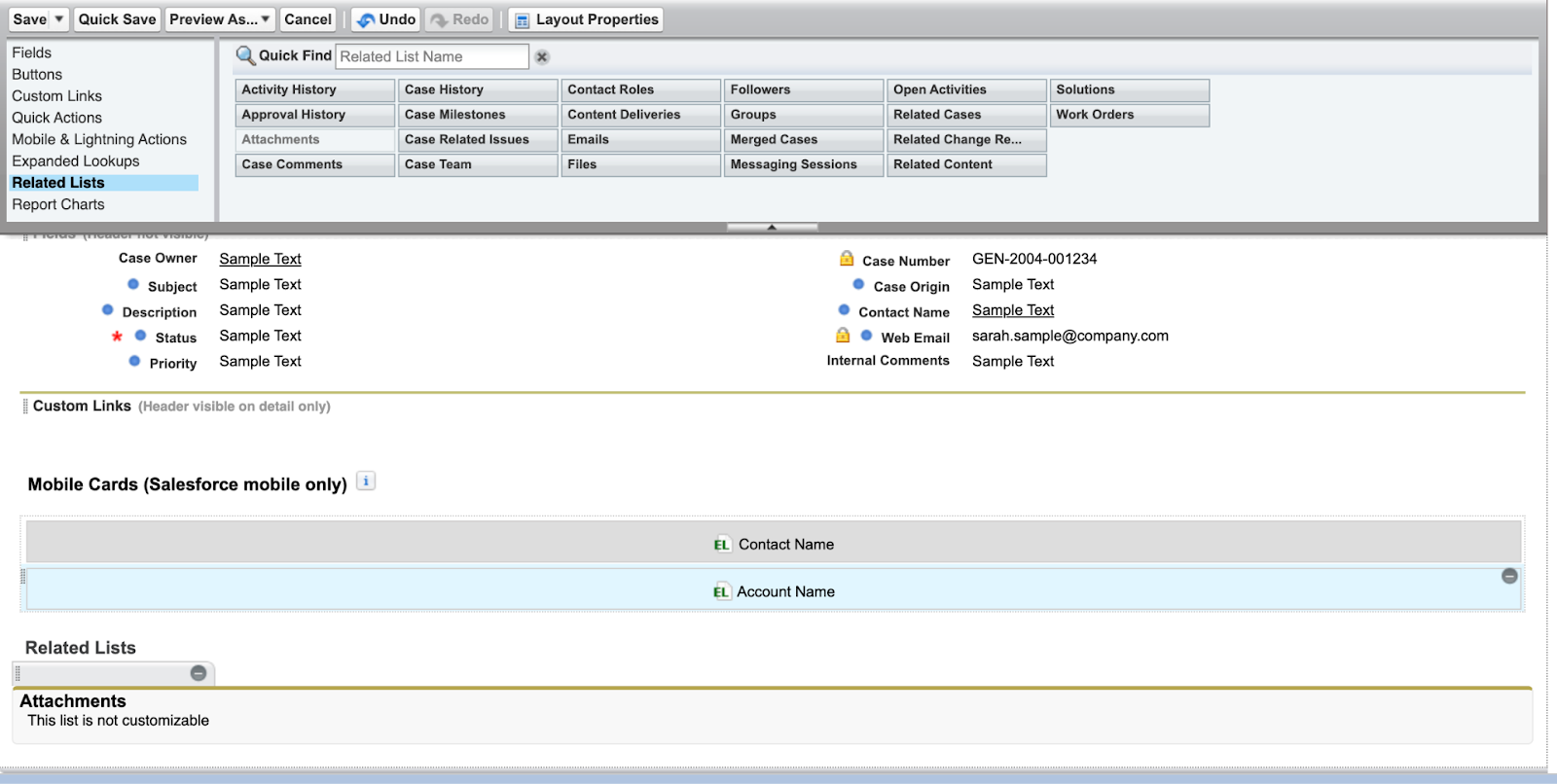1557x784 pixels.
Task: Open the Preview As dropdown
Action: coord(266,19)
